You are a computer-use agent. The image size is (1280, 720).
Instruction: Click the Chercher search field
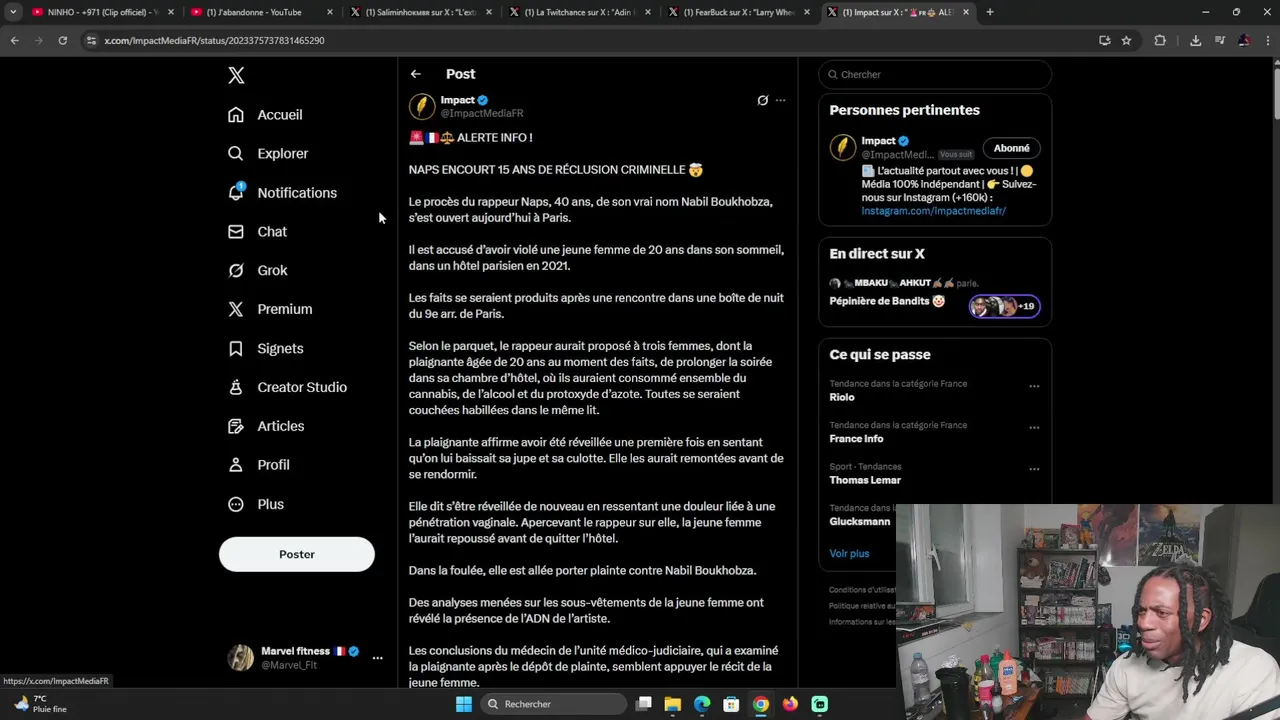(x=935, y=74)
